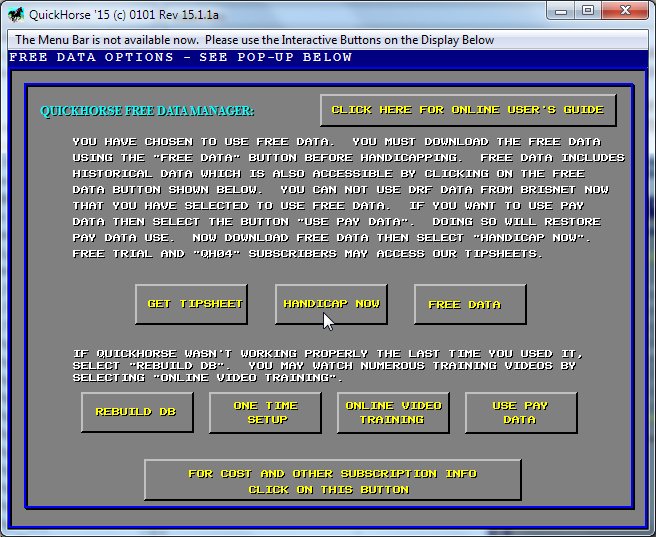Start handicapping with Handicap Now
The width and height of the screenshot is (656, 537).
tap(331, 304)
